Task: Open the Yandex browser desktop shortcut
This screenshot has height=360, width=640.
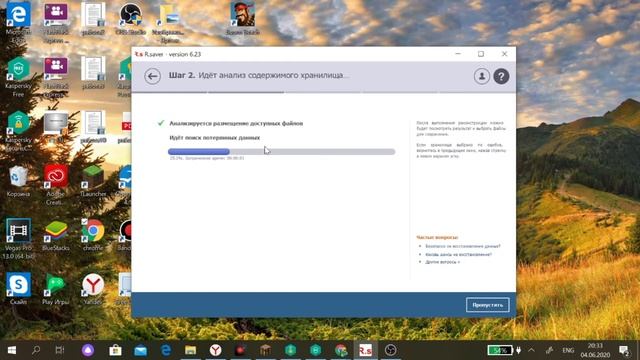Action: click(x=93, y=289)
